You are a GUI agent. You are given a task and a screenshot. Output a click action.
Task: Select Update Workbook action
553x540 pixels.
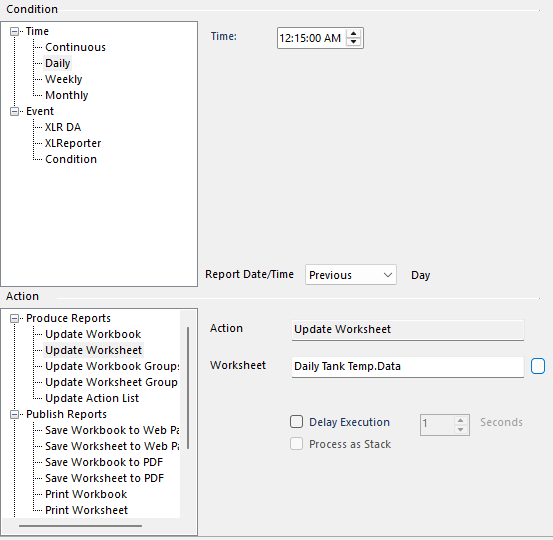(x=93, y=334)
